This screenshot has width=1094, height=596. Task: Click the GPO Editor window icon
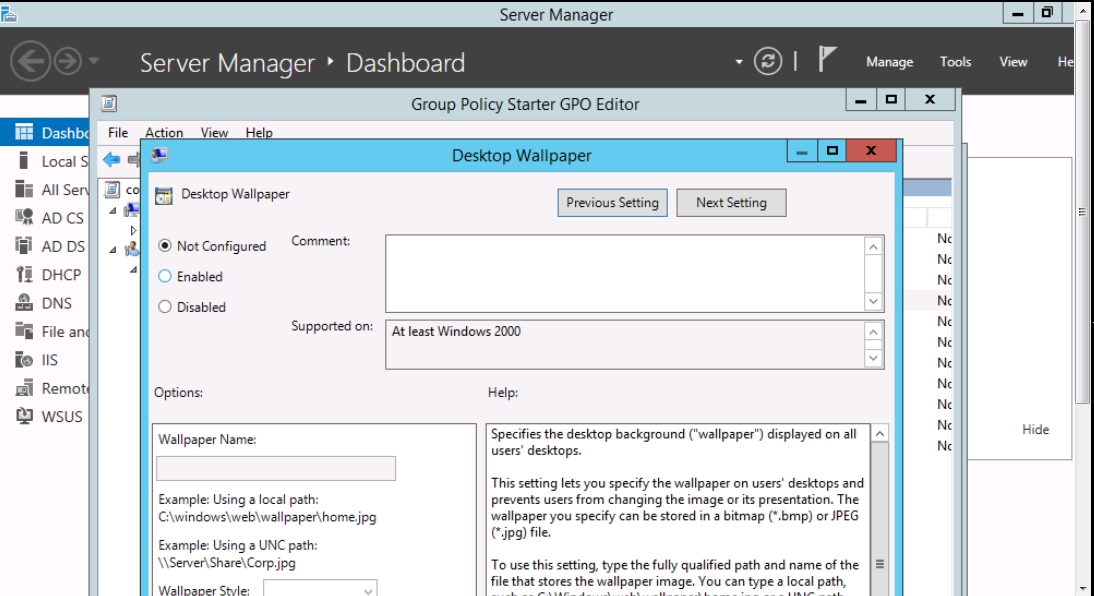[109, 104]
